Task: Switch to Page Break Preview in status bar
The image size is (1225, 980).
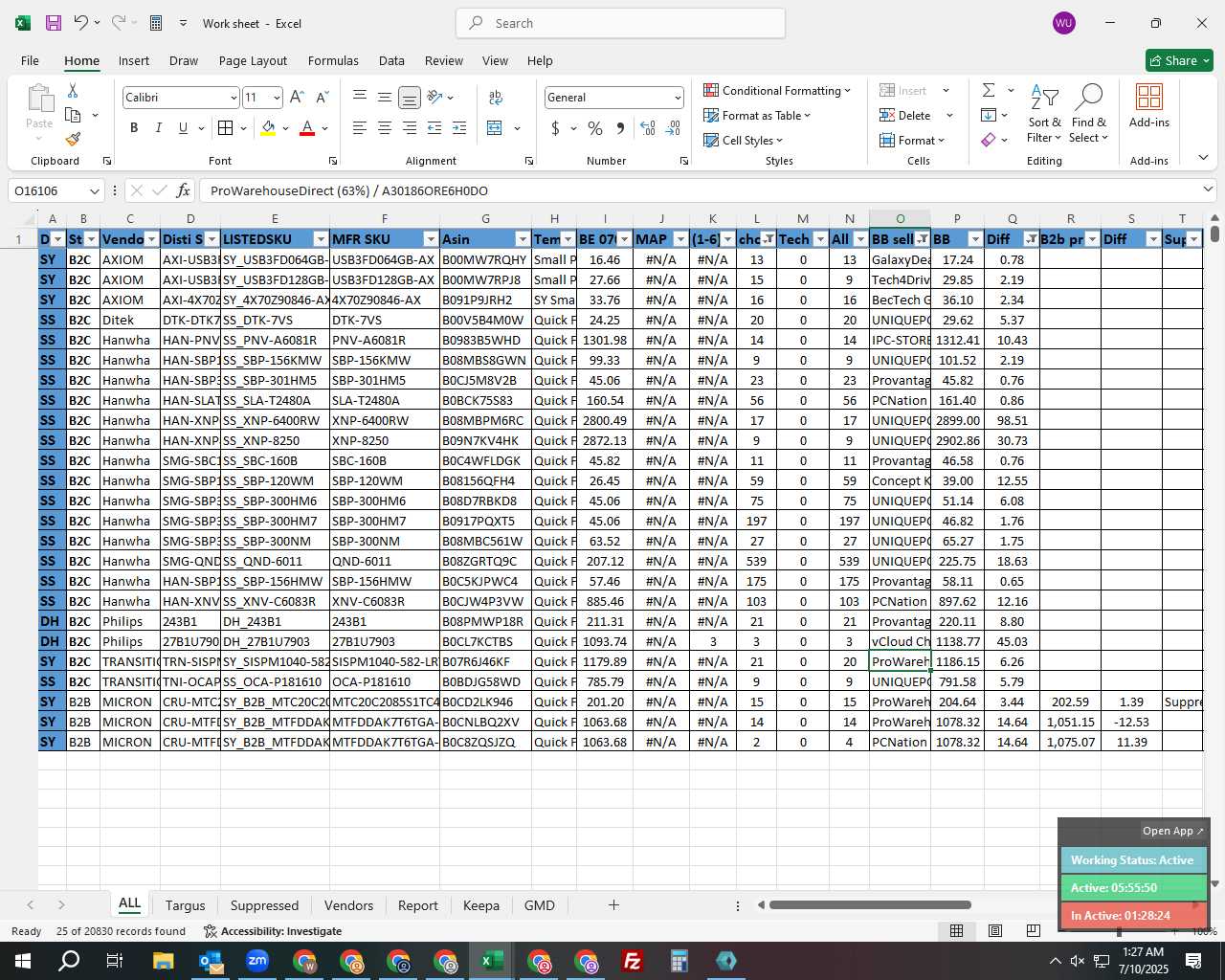Action: tap(1033, 931)
